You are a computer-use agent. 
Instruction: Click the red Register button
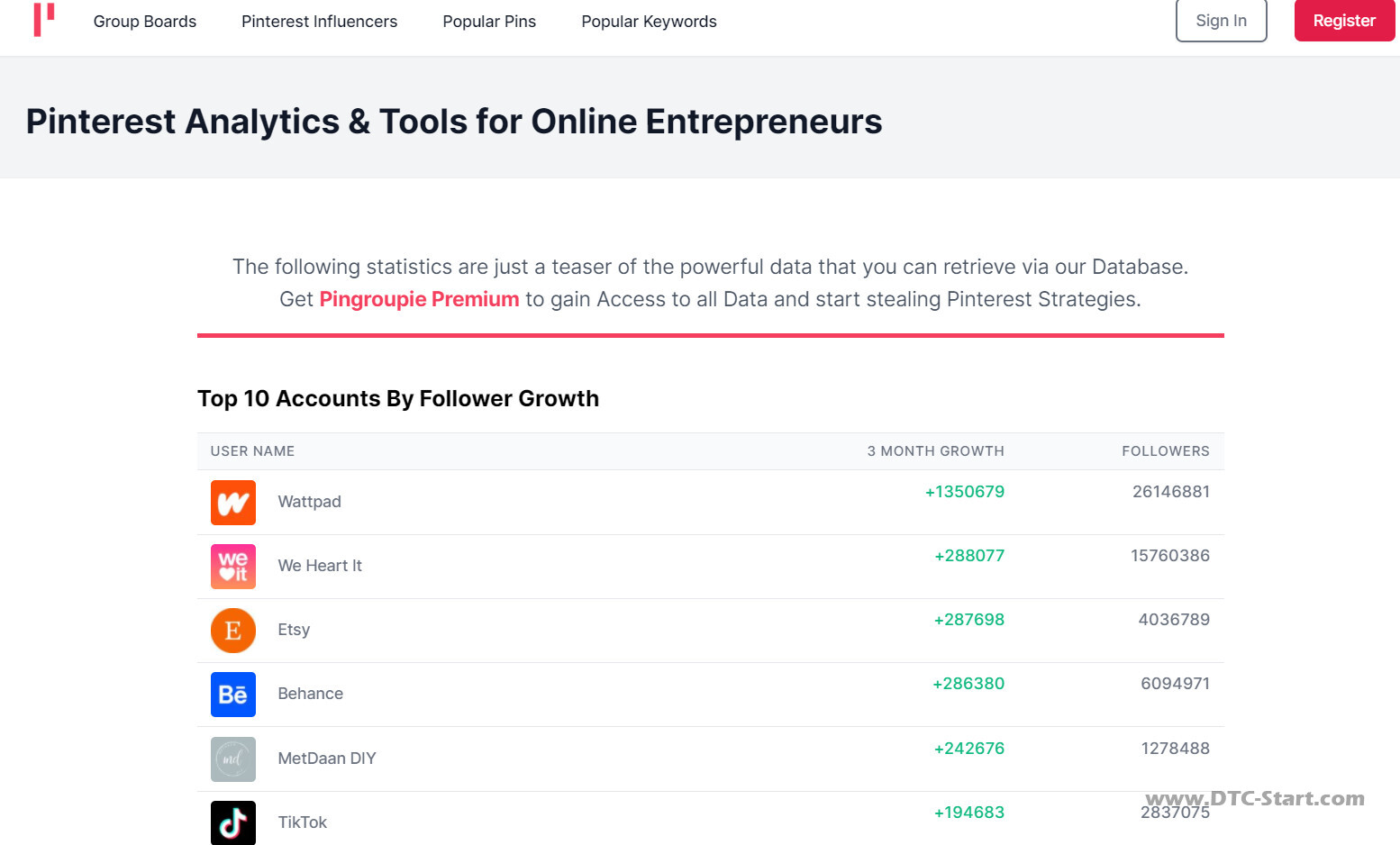tap(1344, 21)
